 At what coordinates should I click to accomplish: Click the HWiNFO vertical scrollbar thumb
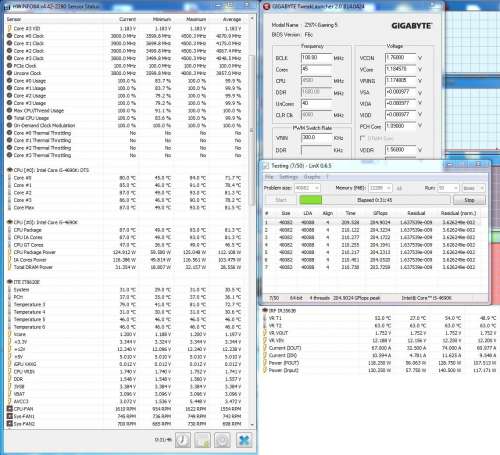click(x=252, y=130)
